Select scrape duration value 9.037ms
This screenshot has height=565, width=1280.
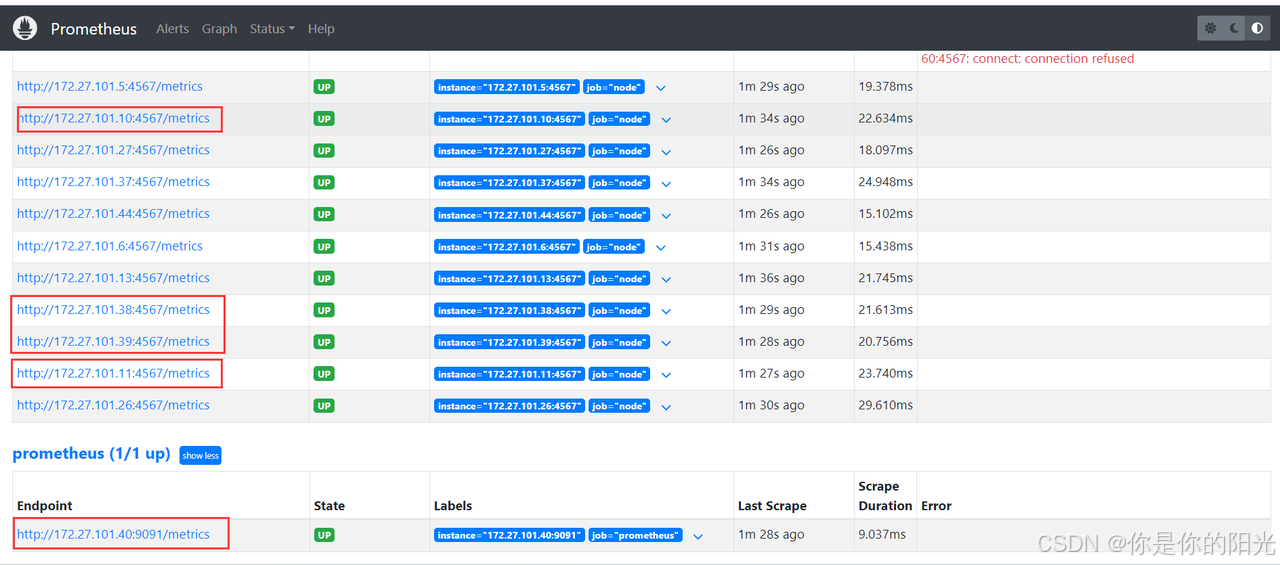[882, 534]
